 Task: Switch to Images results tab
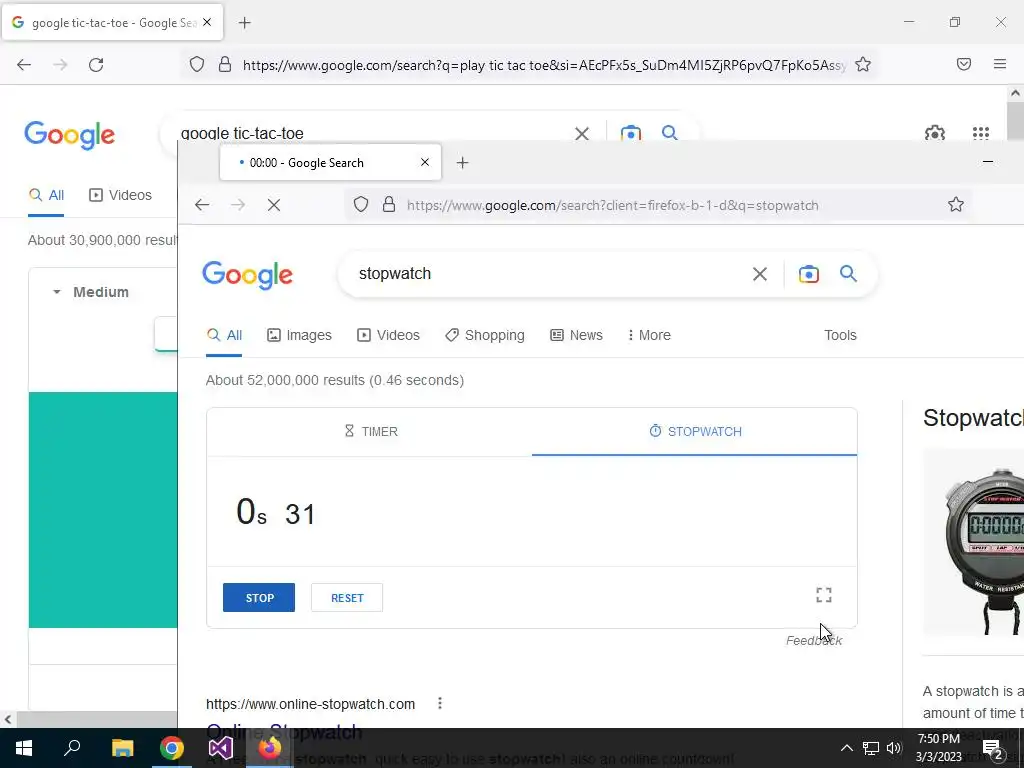pyautogui.click(x=299, y=335)
